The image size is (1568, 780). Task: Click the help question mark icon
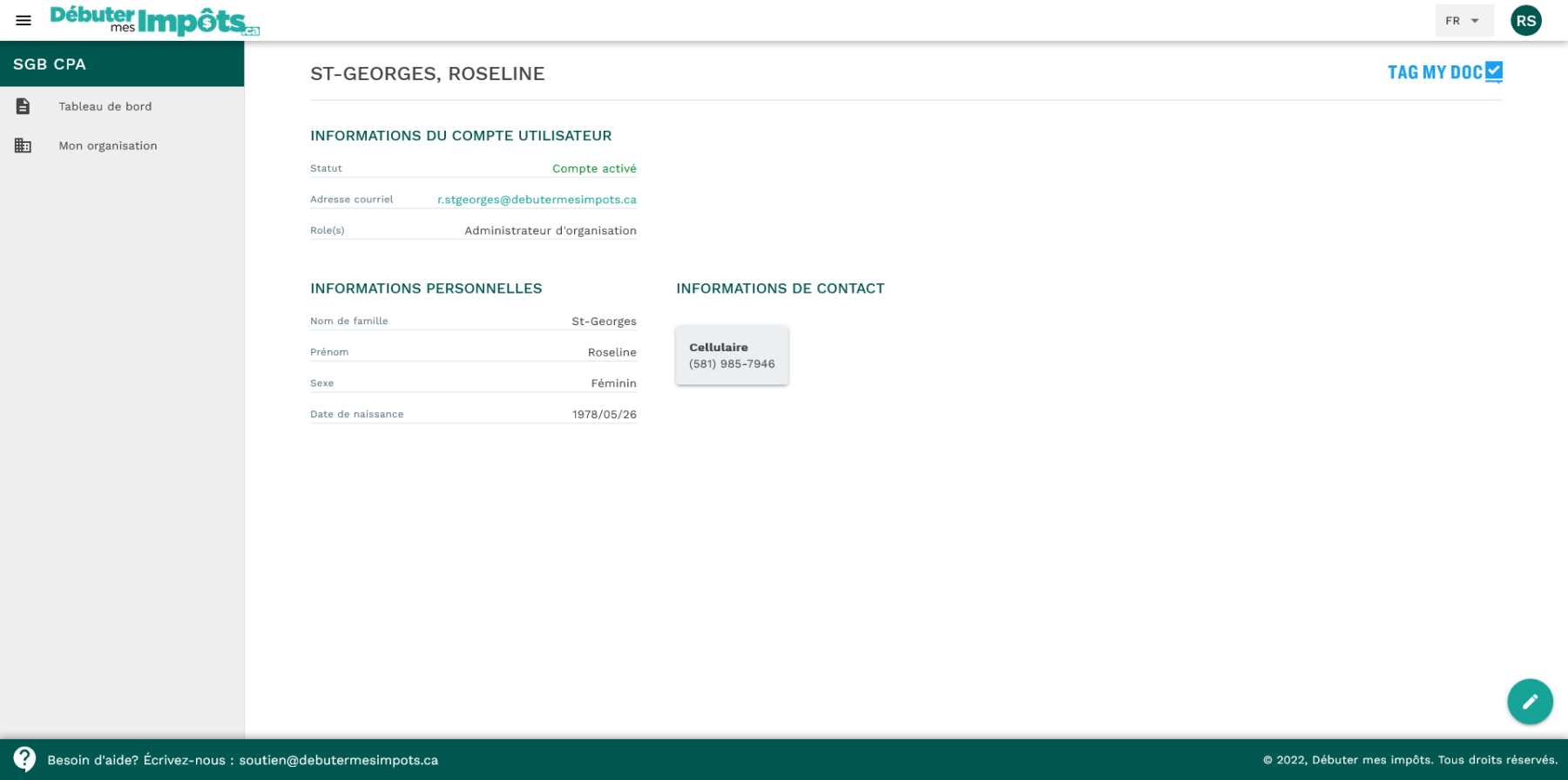[x=24, y=759]
